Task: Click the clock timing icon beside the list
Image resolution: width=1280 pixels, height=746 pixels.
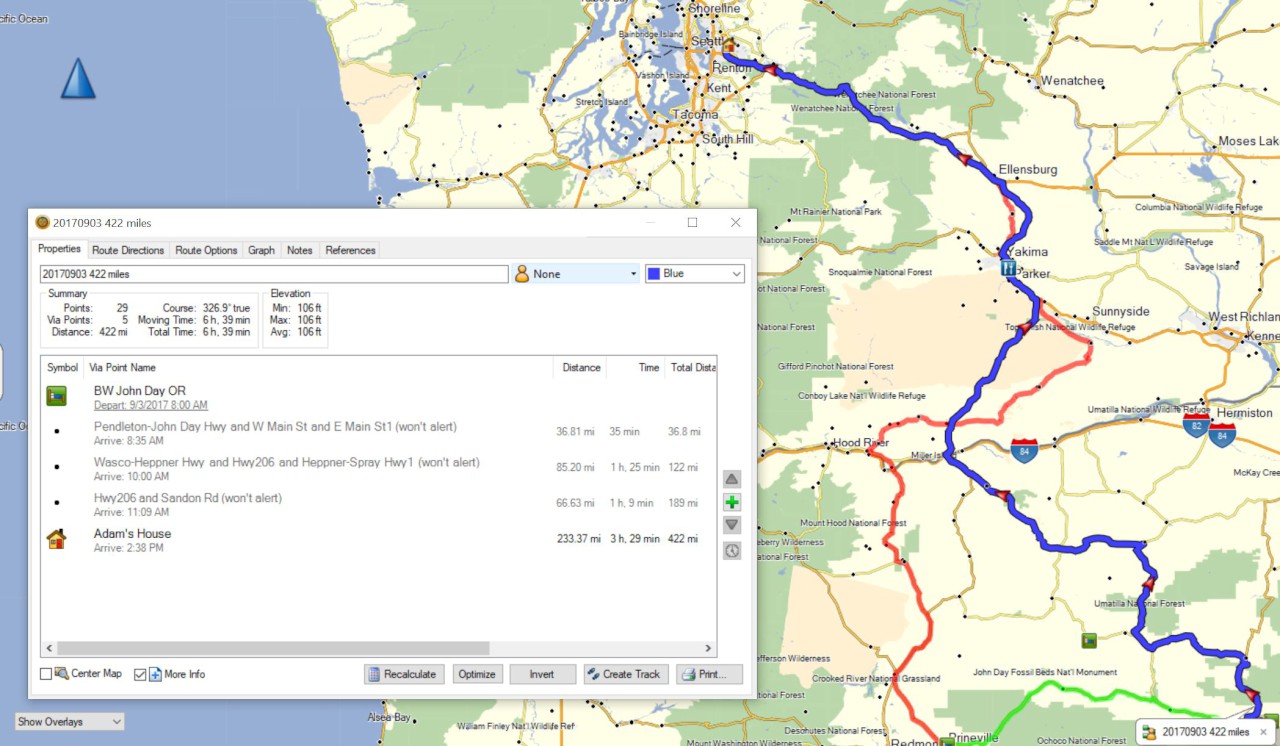Action: click(x=732, y=550)
